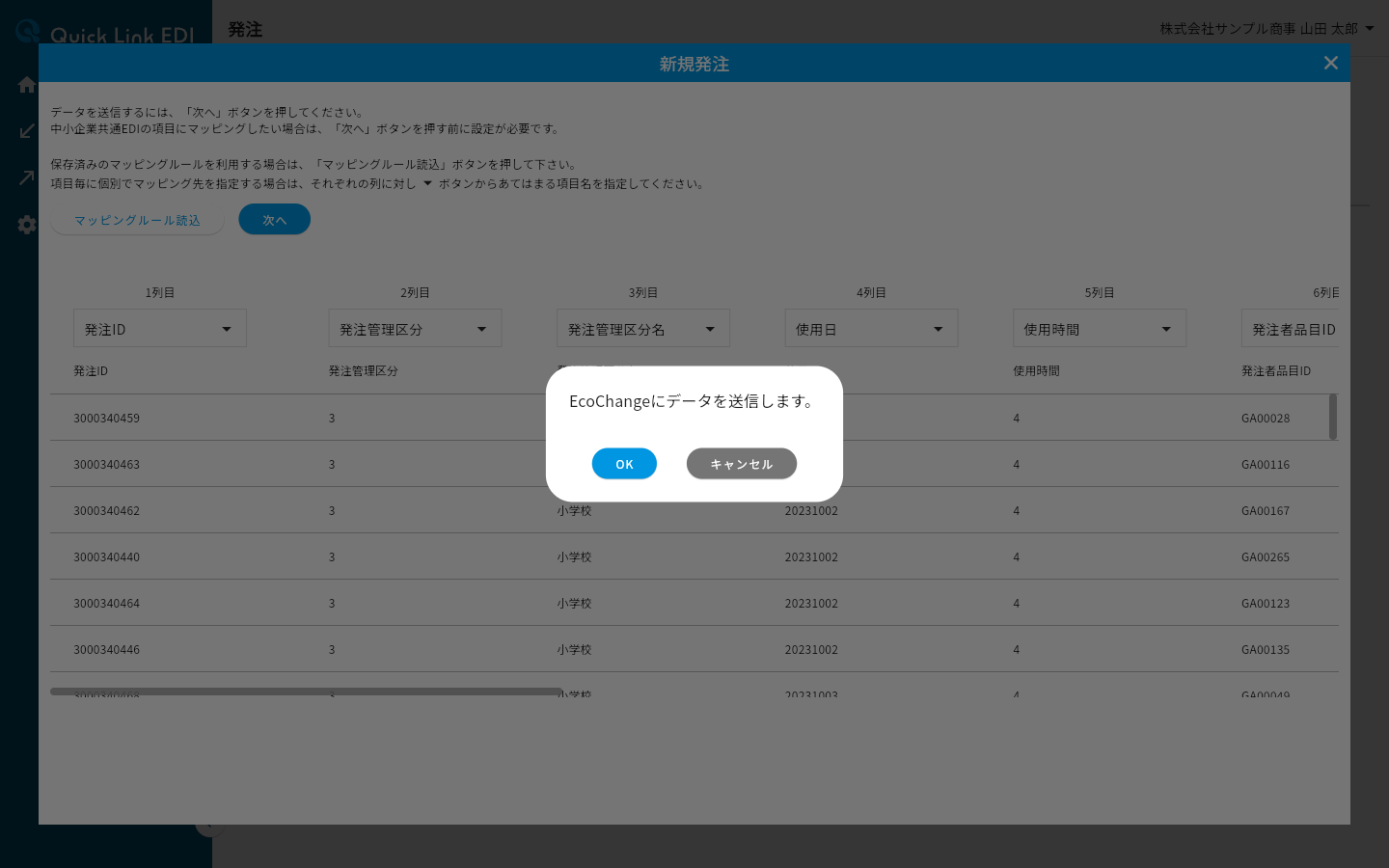Open the user menu 株式会社サンプル商事 山田 太郎
This screenshot has height=868, width=1389.
click(x=1266, y=29)
